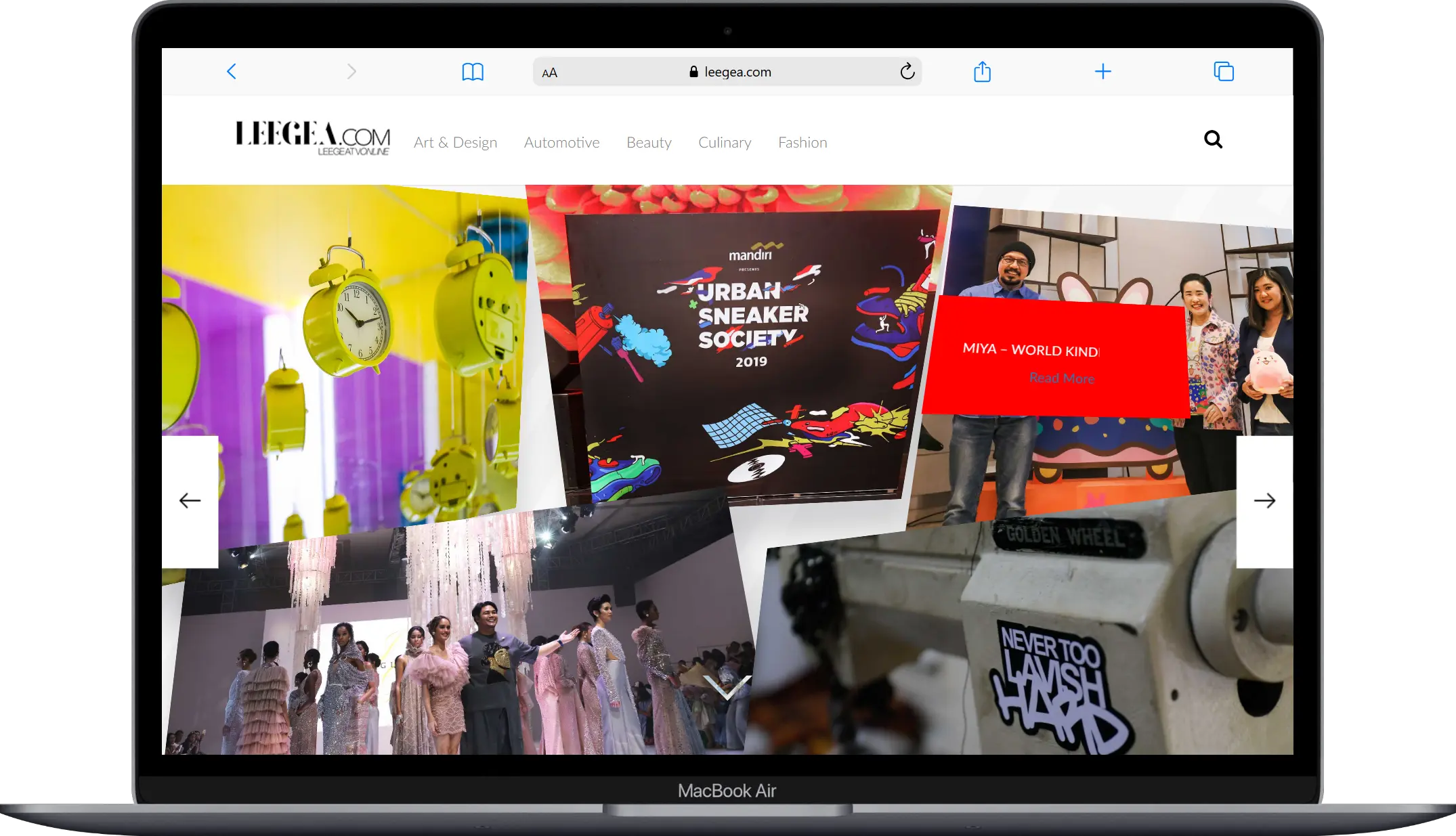1456x836 pixels.
Task: Open the AA reader text options
Action: click(x=550, y=72)
